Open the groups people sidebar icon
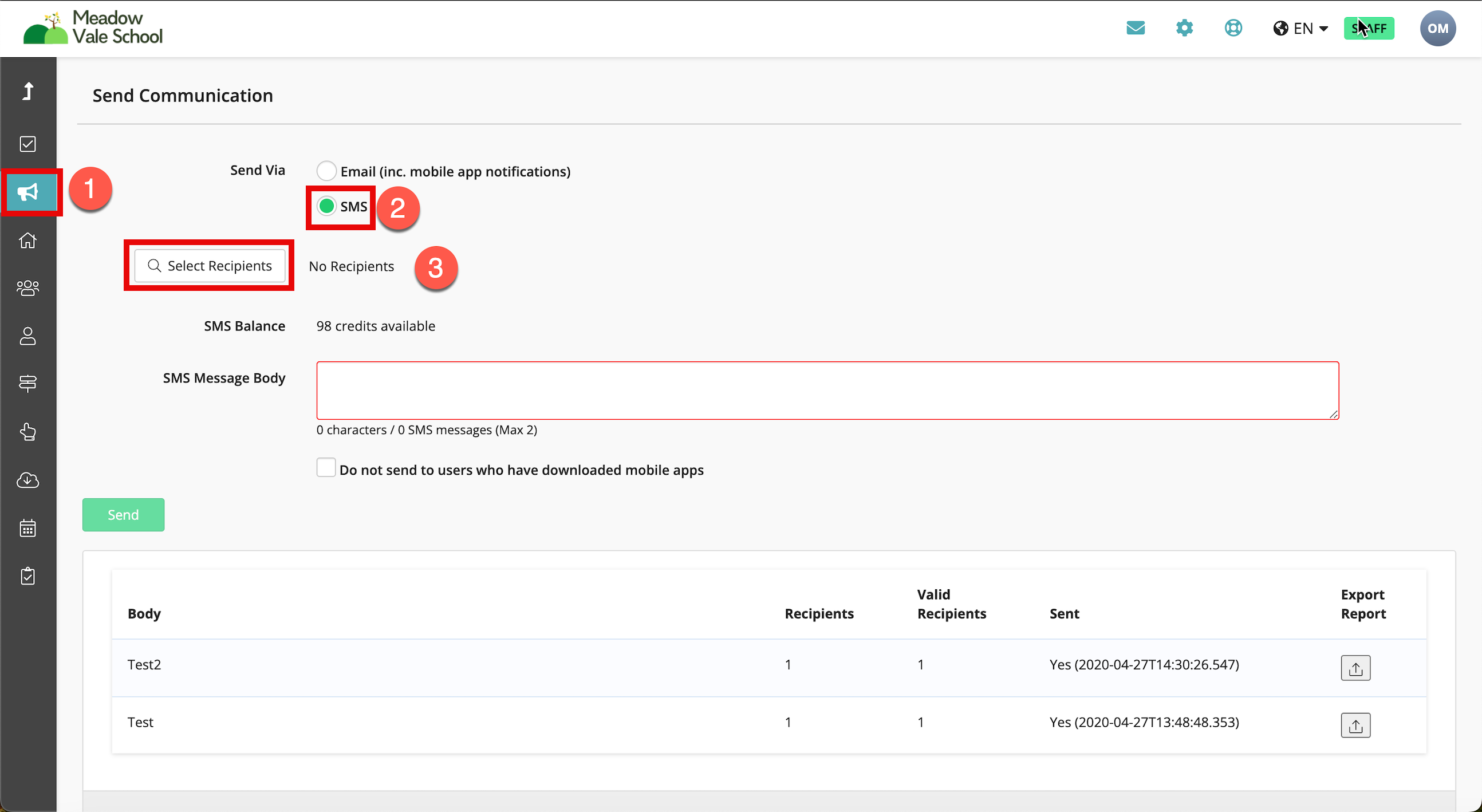1482x812 pixels. [x=27, y=287]
